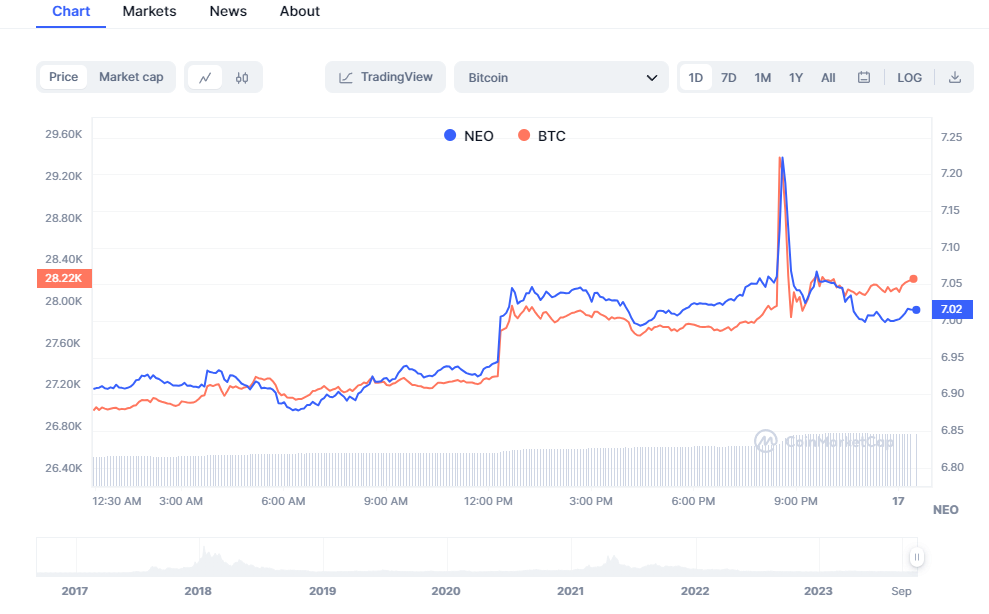Click the Sep timeline navigator label
This screenshot has height=614, width=989.
[901, 591]
